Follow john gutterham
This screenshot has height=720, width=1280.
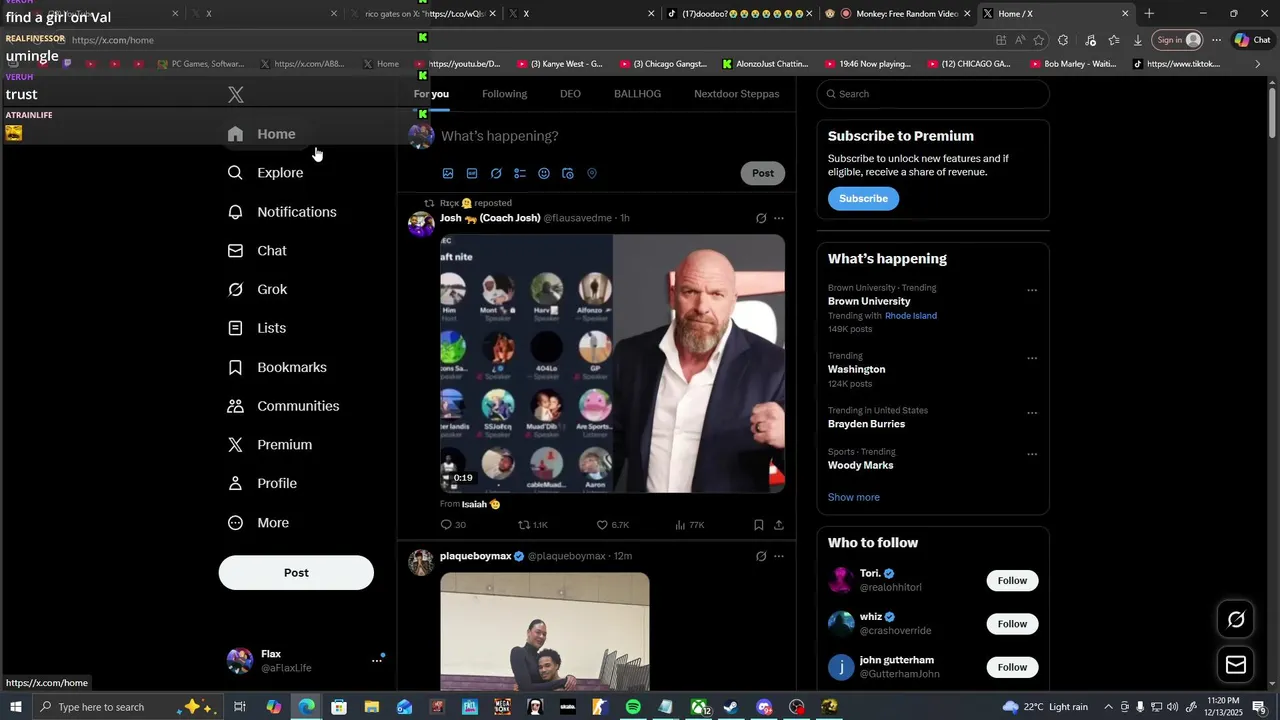coord(1012,667)
